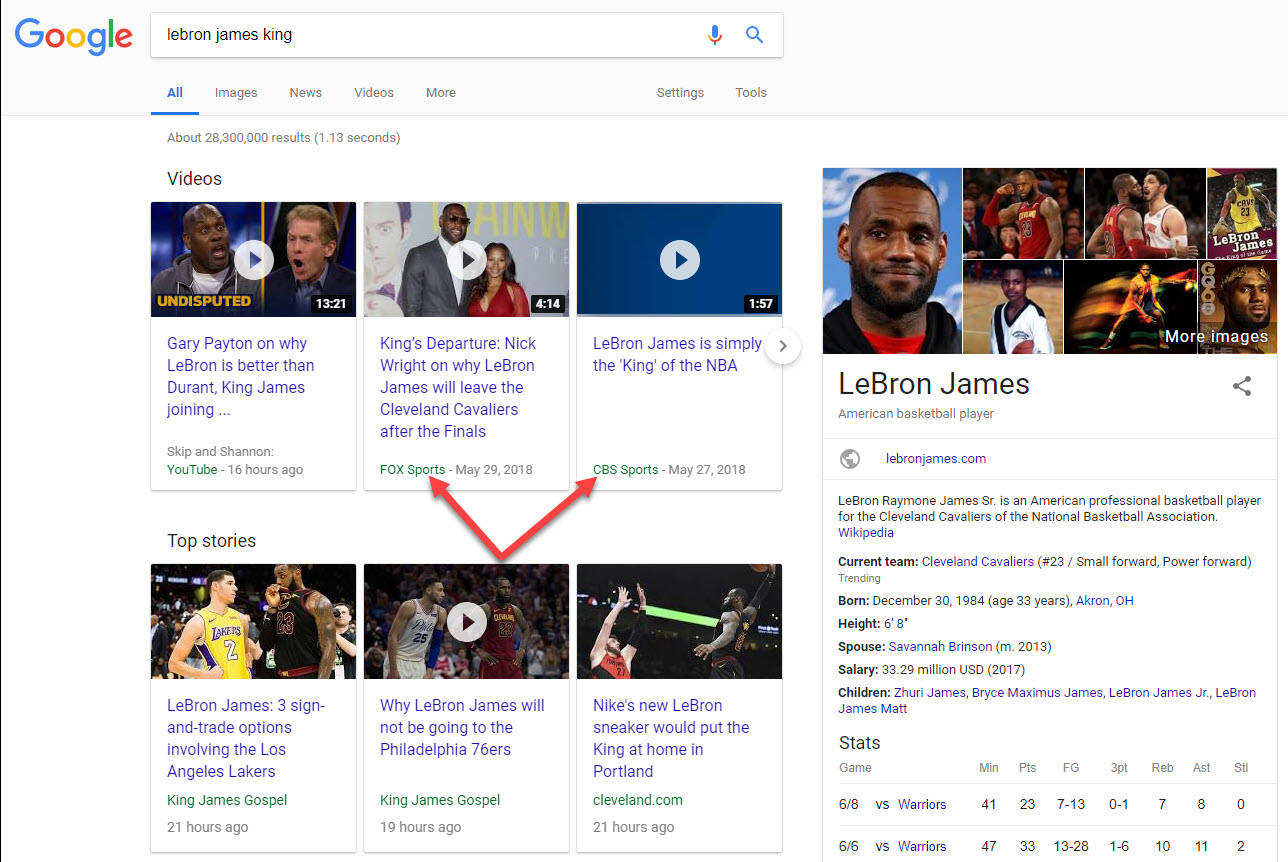The image size is (1288, 862).
Task: Click CBS Sports source label
Action: coord(626,470)
